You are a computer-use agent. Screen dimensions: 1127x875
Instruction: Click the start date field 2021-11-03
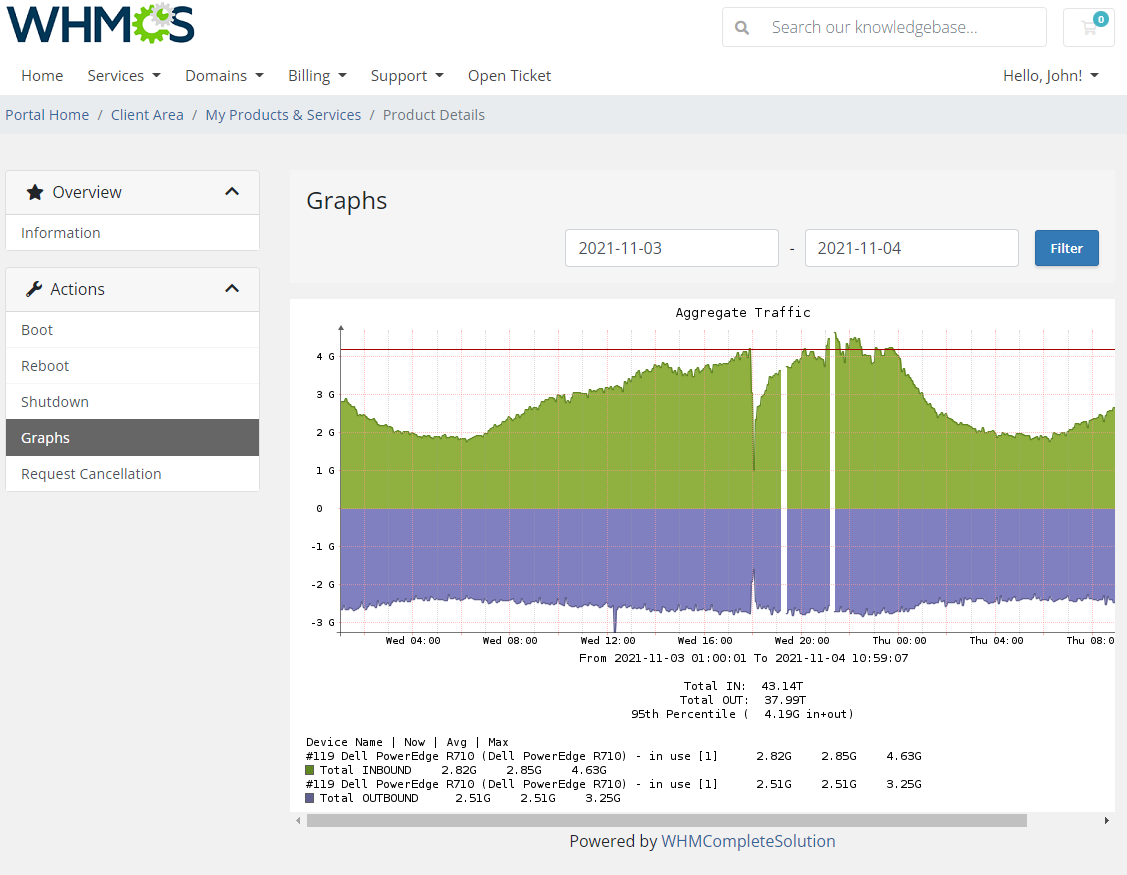coord(672,248)
